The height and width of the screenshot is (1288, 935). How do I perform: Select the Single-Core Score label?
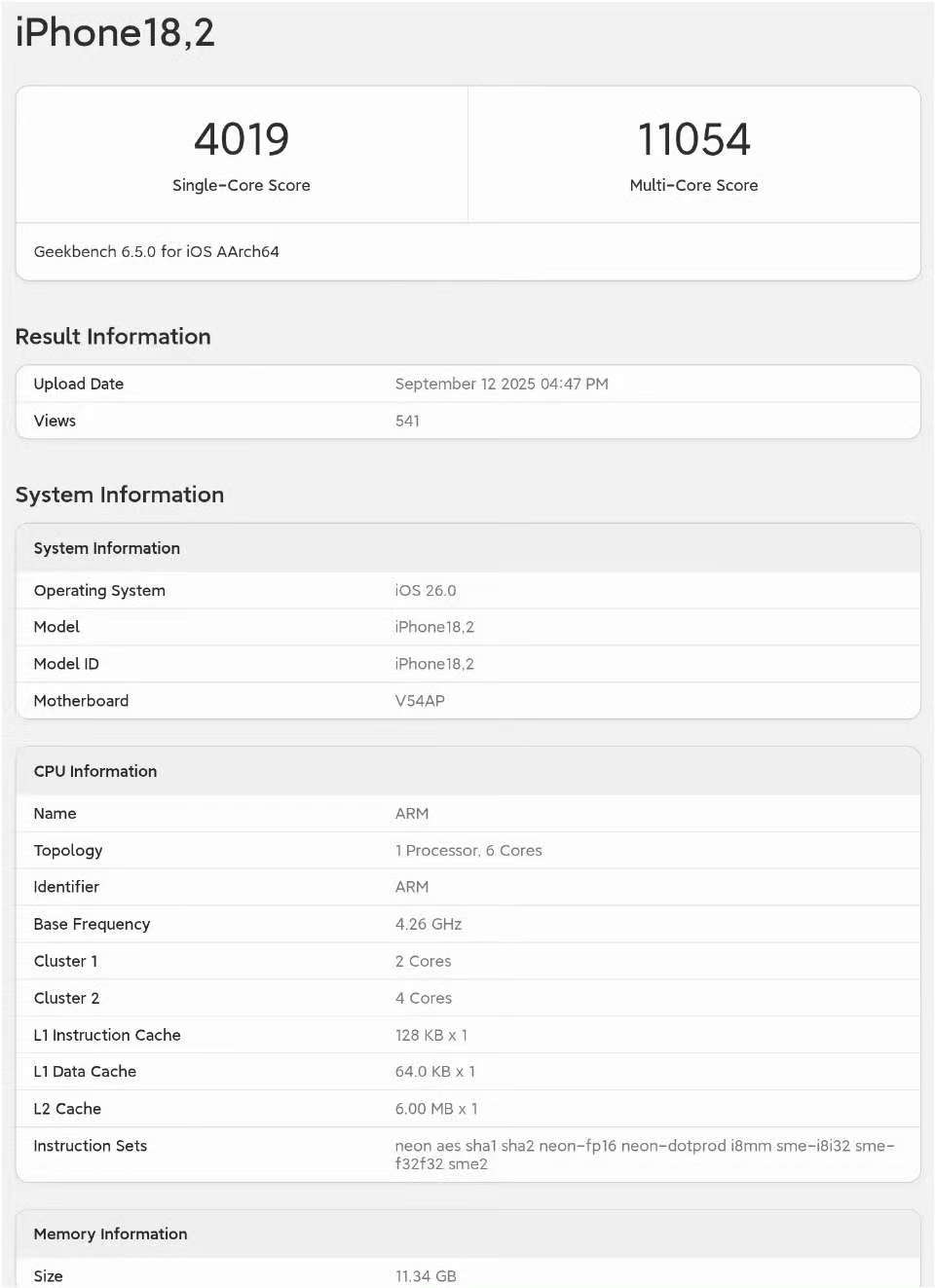point(242,185)
